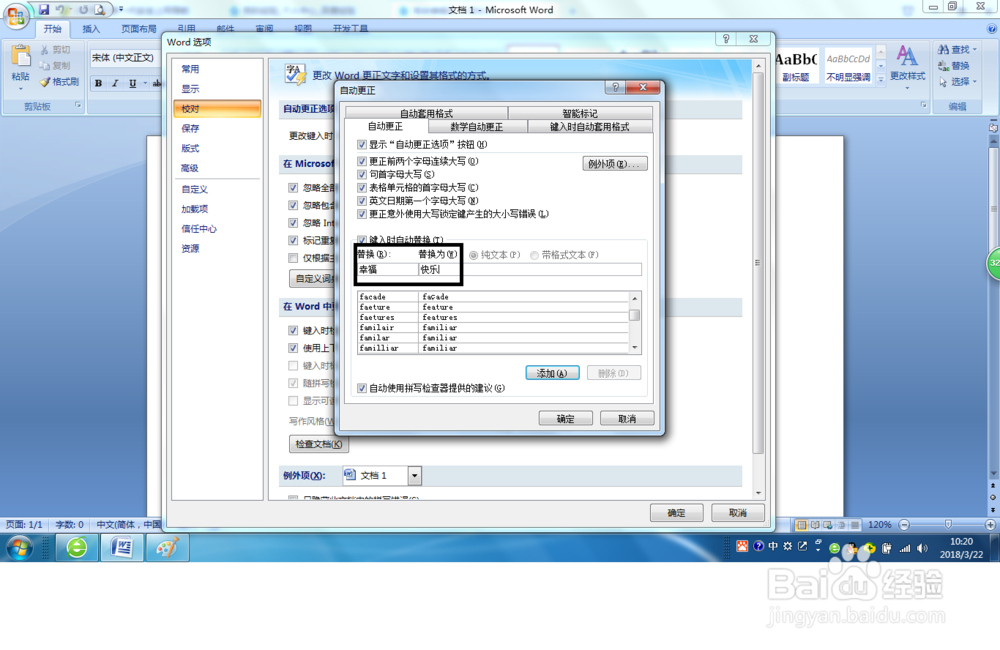
Task: Open the clipboard group dialog launcher
Action: point(78,105)
